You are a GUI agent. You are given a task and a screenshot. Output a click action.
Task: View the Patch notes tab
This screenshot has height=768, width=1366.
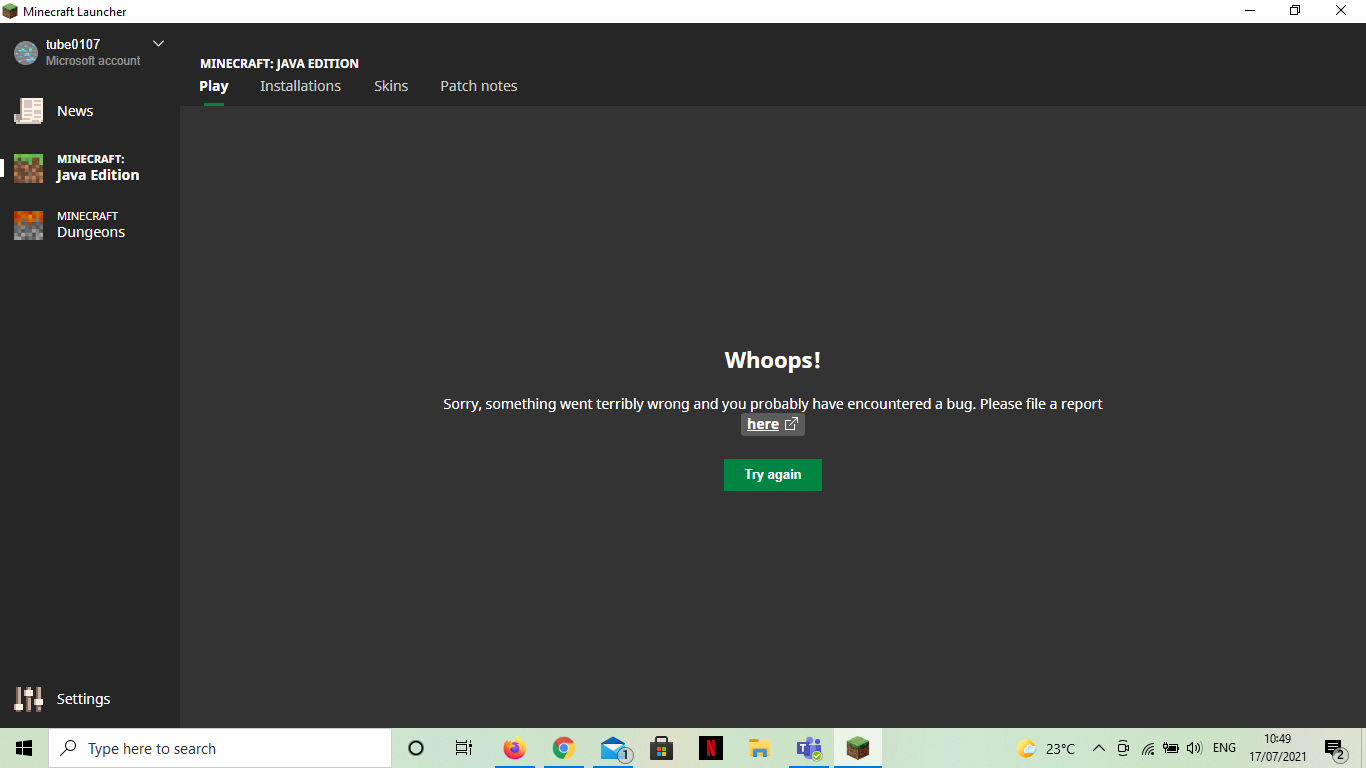[479, 86]
